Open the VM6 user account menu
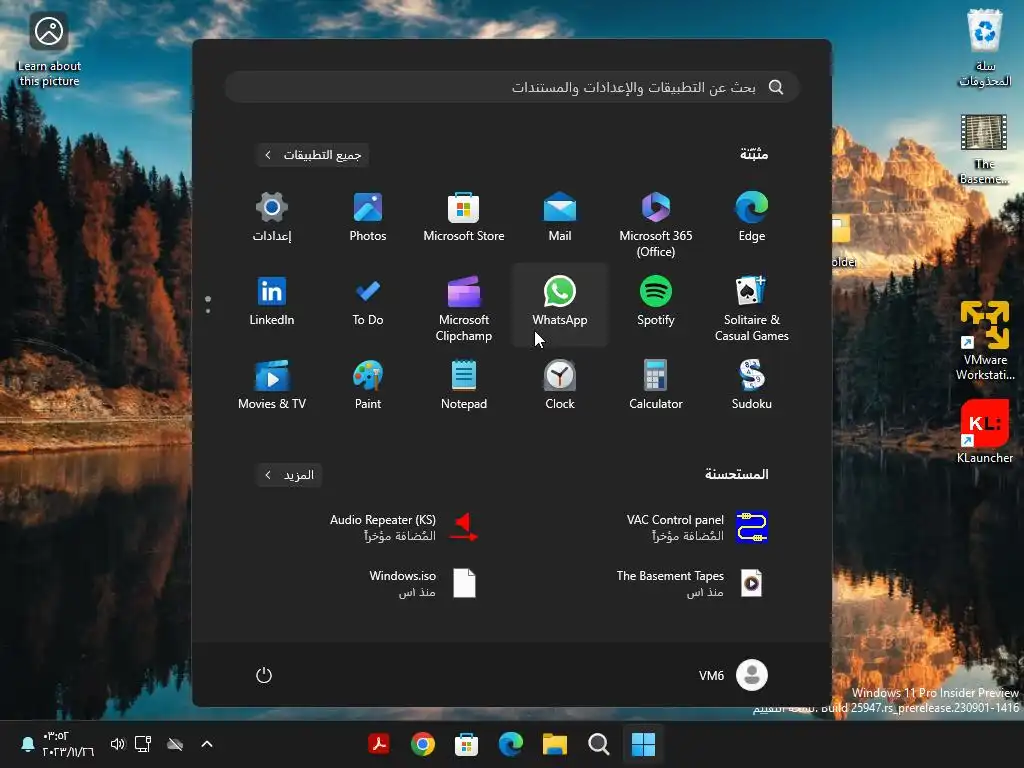 click(733, 675)
